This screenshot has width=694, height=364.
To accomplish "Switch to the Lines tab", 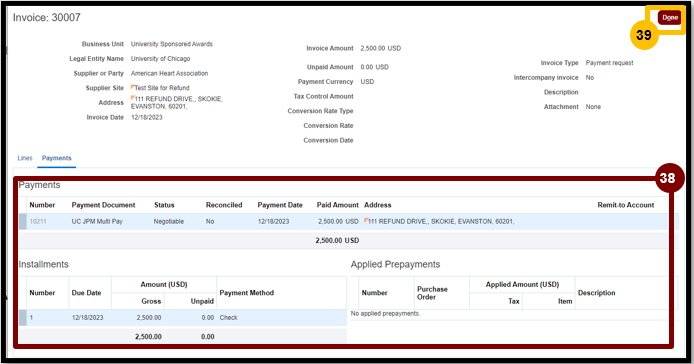I will [x=25, y=158].
